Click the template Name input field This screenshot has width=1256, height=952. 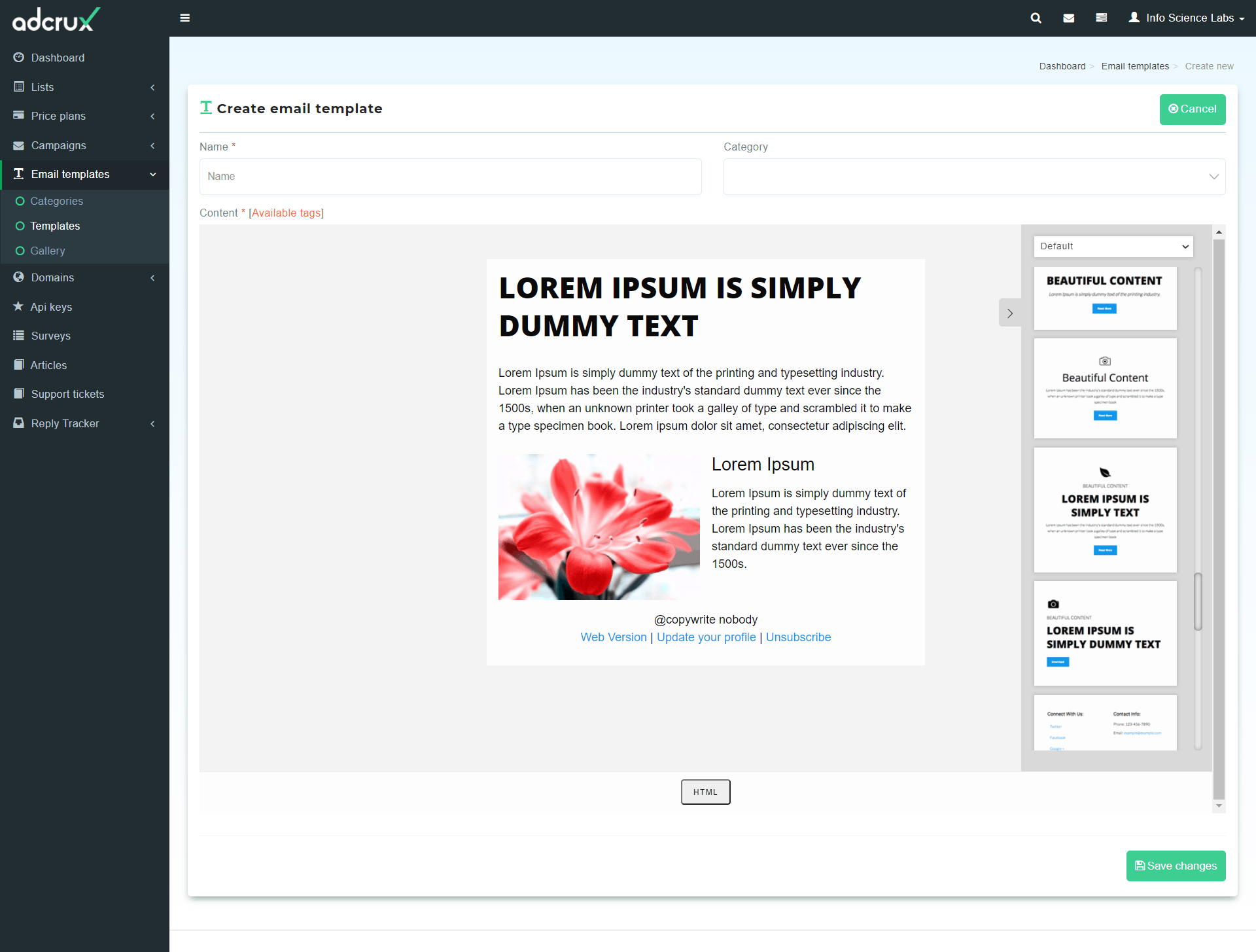450,177
